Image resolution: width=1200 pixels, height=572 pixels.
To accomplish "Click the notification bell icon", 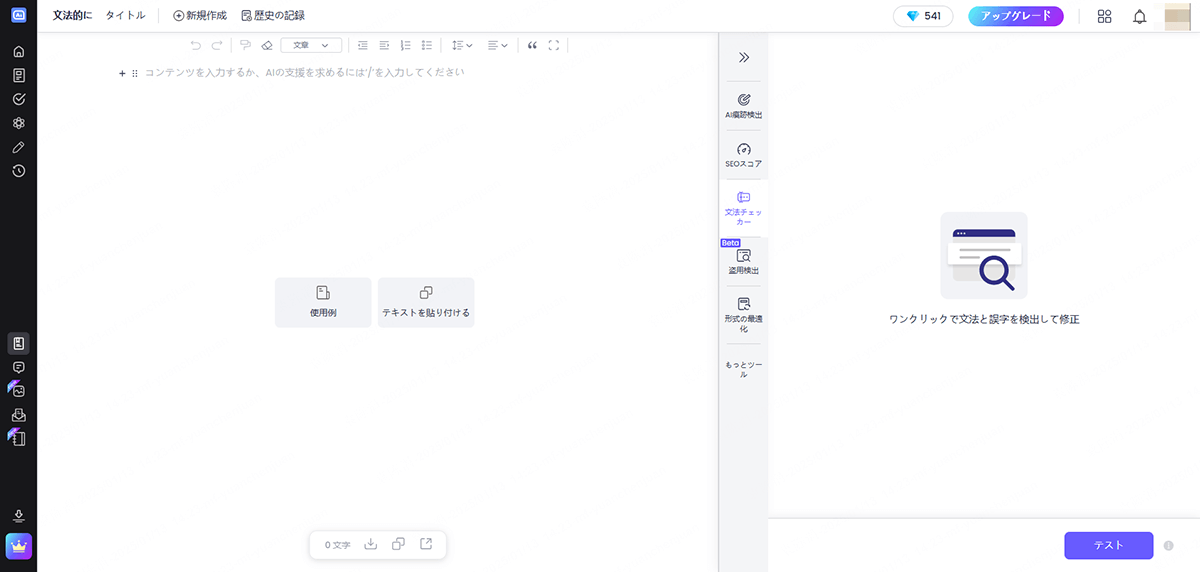I will [1139, 16].
